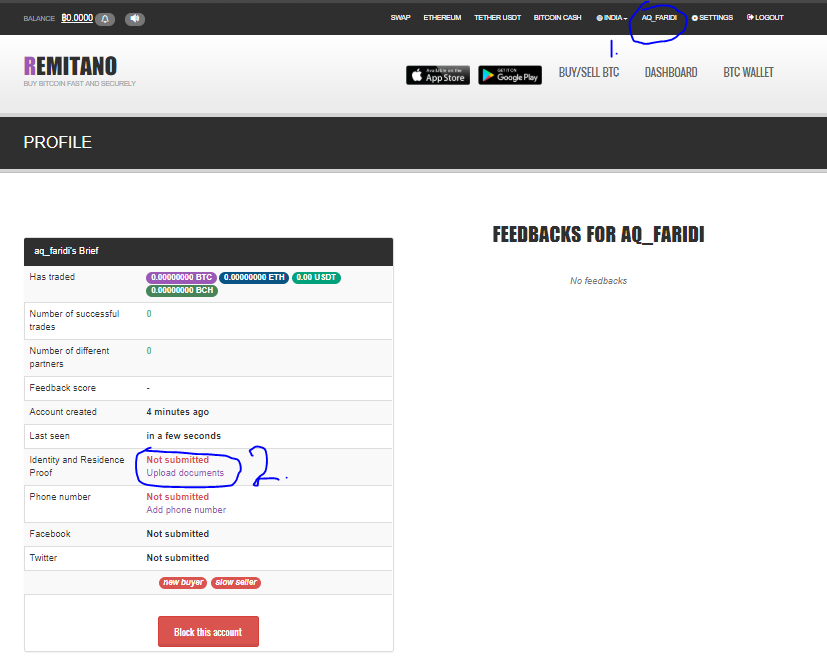This screenshot has width=827, height=672.
Task: Click the Twitter 'Not submitted' status
Action: 178,558
